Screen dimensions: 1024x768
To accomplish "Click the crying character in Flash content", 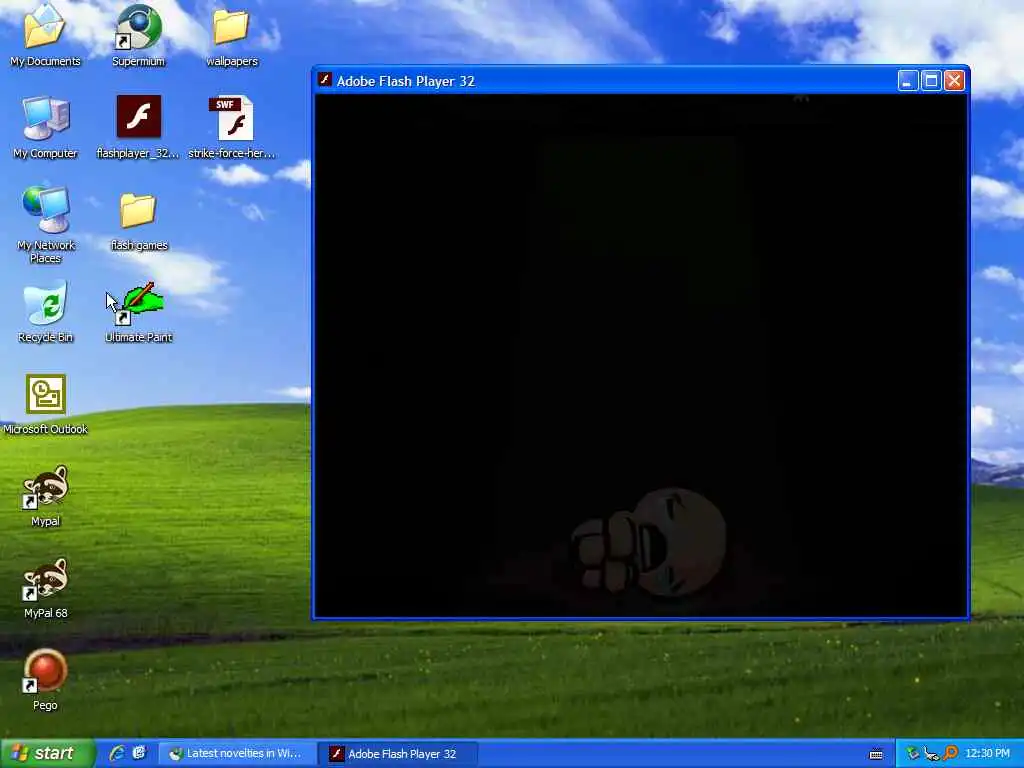I will pyautogui.click(x=648, y=542).
